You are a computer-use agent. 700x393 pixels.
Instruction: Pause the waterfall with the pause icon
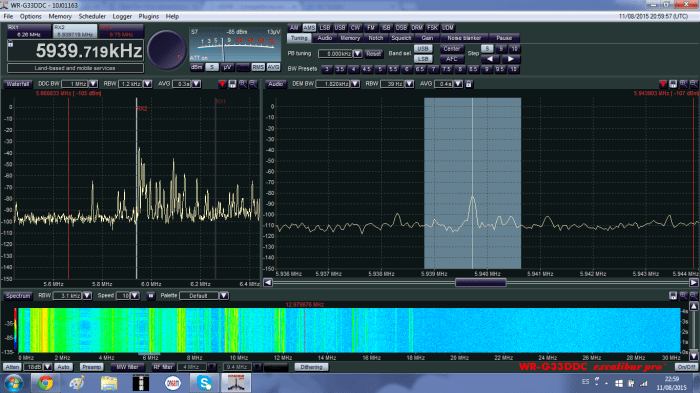(151, 296)
